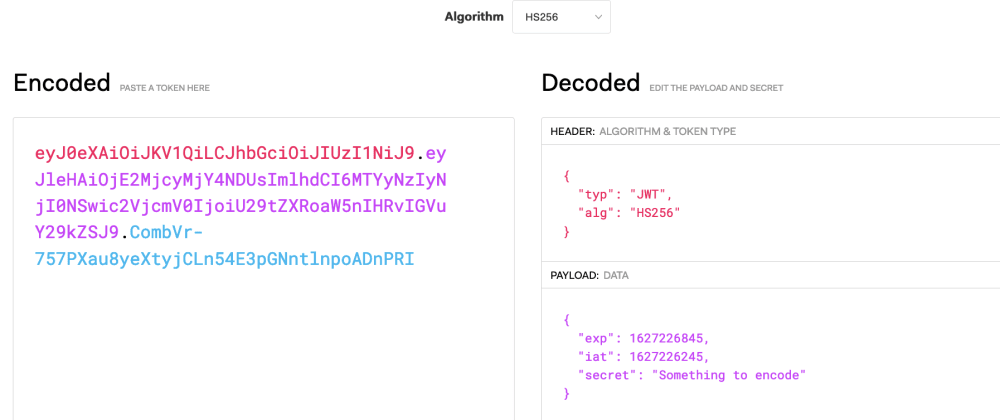Click the "Something to encode" secret value
The image size is (1000, 420).
tap(728, 375)
